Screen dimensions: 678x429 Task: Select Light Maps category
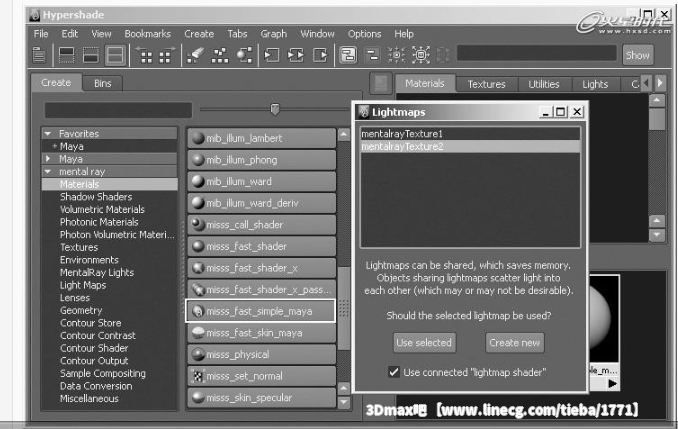point(83,285)
